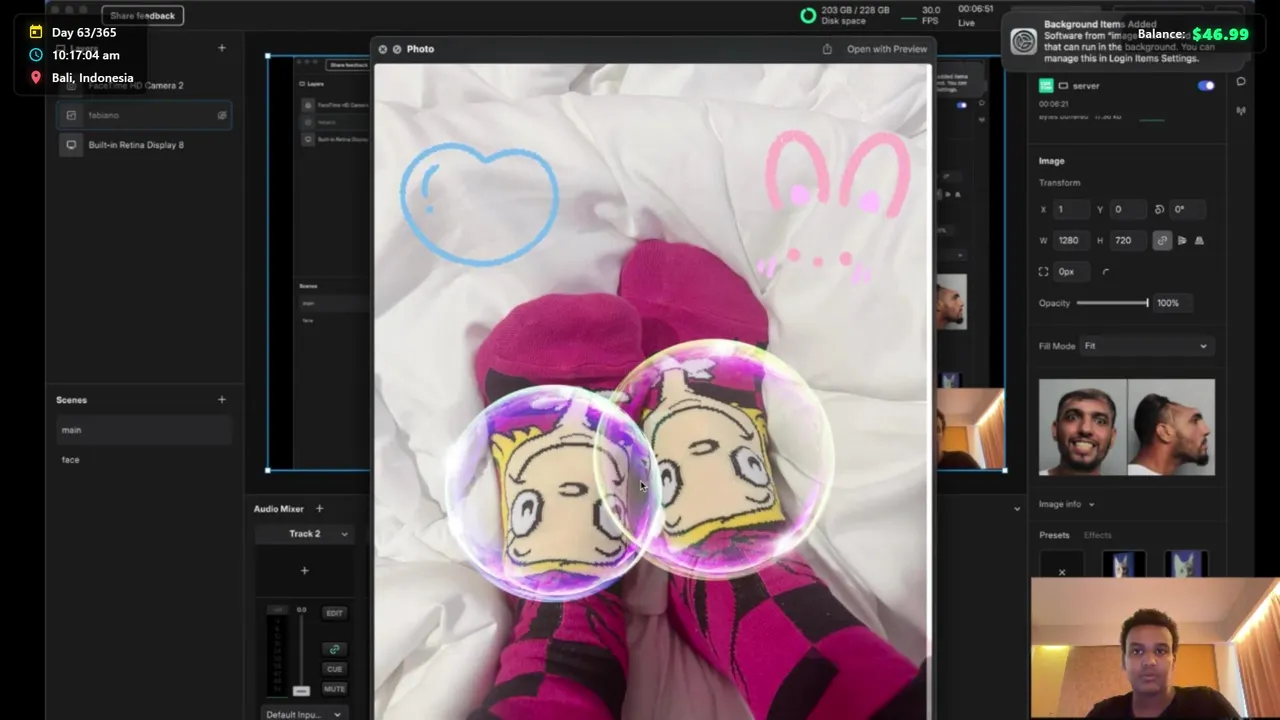
Task: Toggle the audio link icon in mixer
Action: [334, 649]
